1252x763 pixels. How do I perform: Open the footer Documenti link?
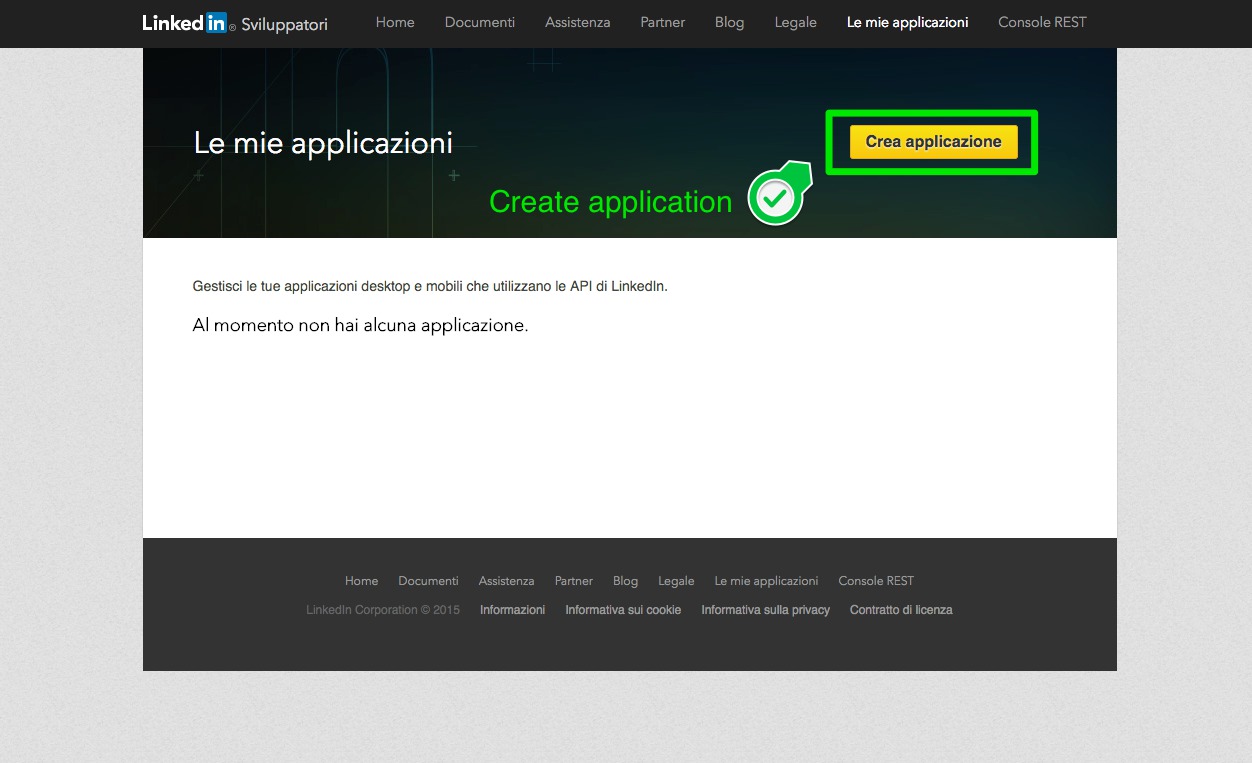428,581
